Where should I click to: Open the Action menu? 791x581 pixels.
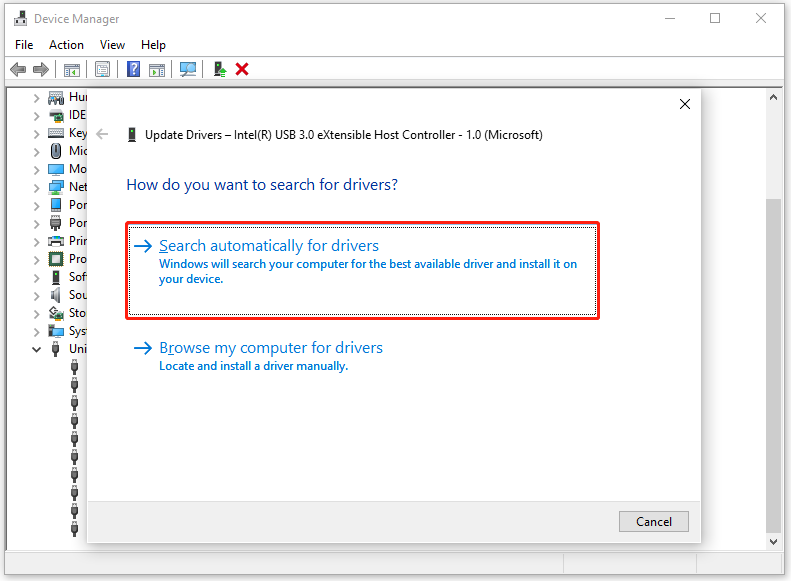click(66, 45)
